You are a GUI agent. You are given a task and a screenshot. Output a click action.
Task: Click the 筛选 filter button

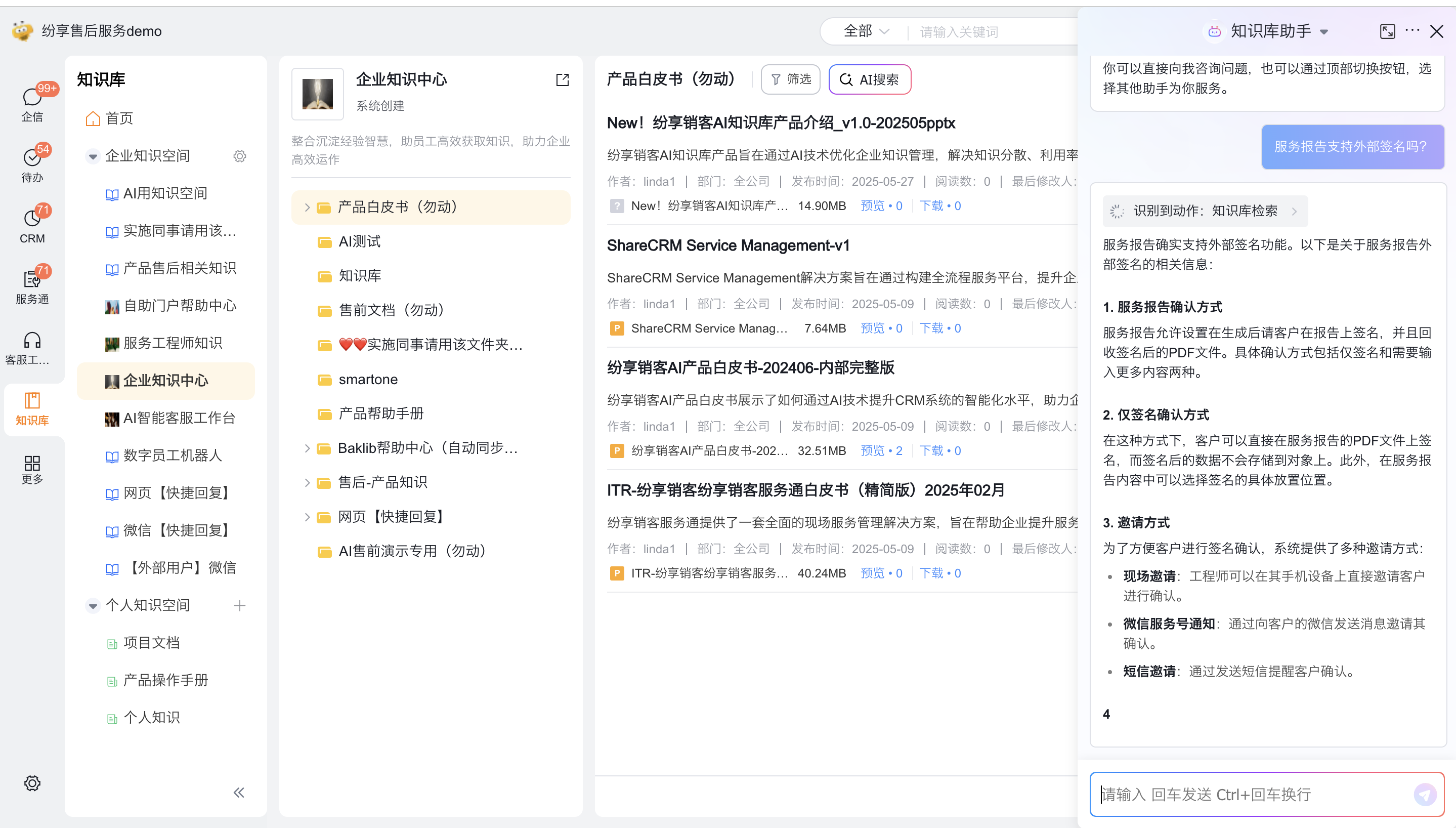(790, 79)
